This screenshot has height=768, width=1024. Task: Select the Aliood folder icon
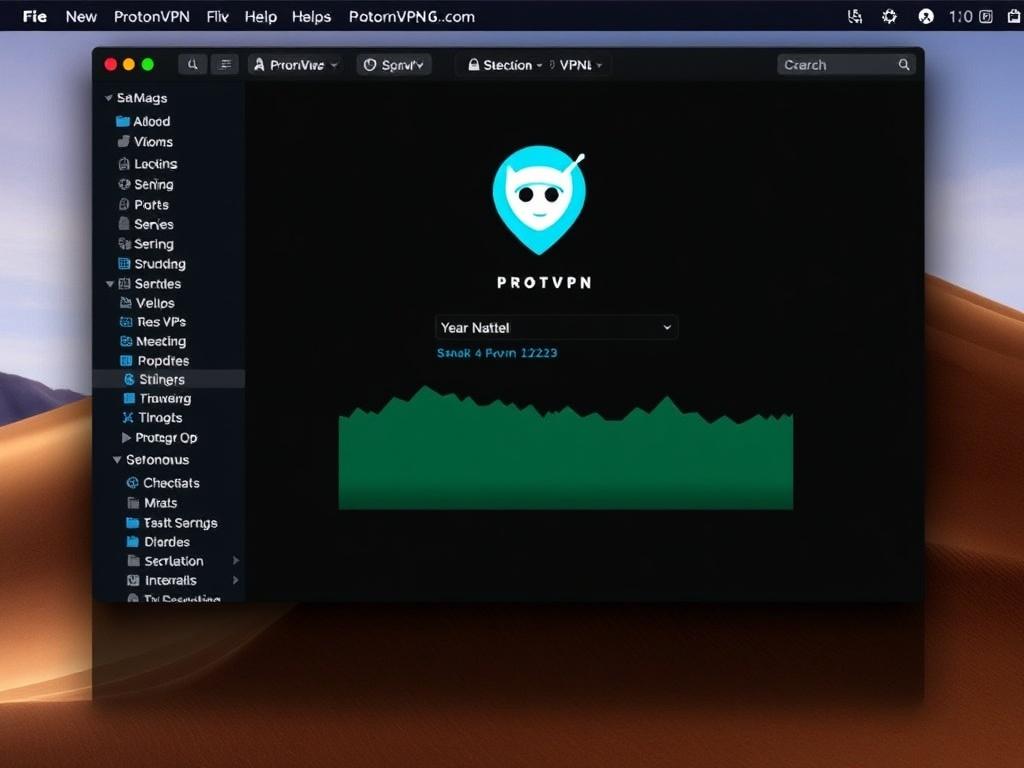point(122,121)
